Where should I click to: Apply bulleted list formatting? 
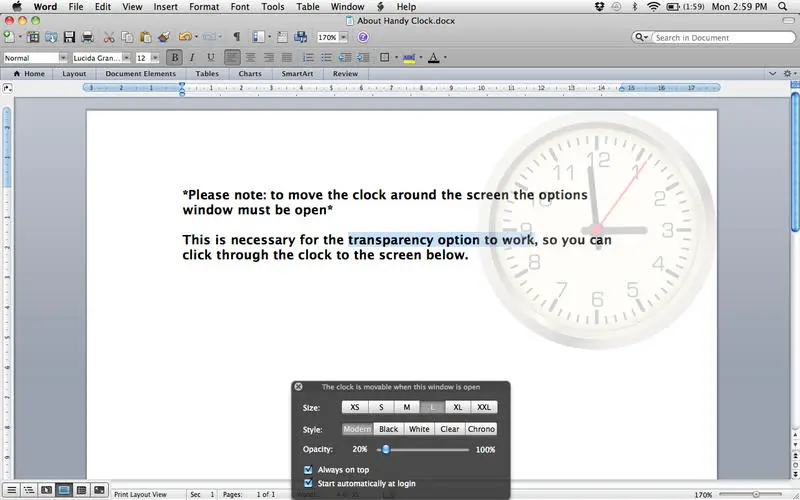(x=327, y=58)
